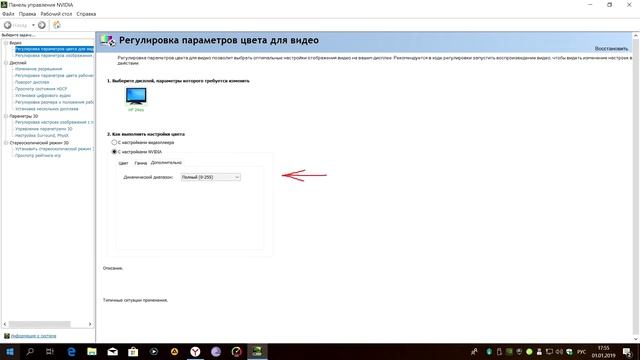The image size is (640, 360).
Task: Open the Правка menu
Action: coord(27,14)
